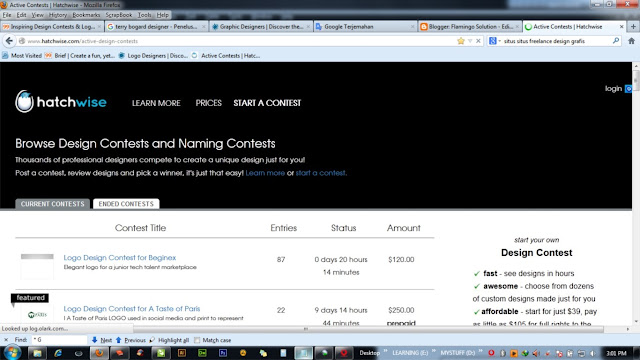This screenshot has height=360, width=640.
Task: Open Logo Design Contest for Beginex
Action: pyautogui.click(x=120, y=258)
